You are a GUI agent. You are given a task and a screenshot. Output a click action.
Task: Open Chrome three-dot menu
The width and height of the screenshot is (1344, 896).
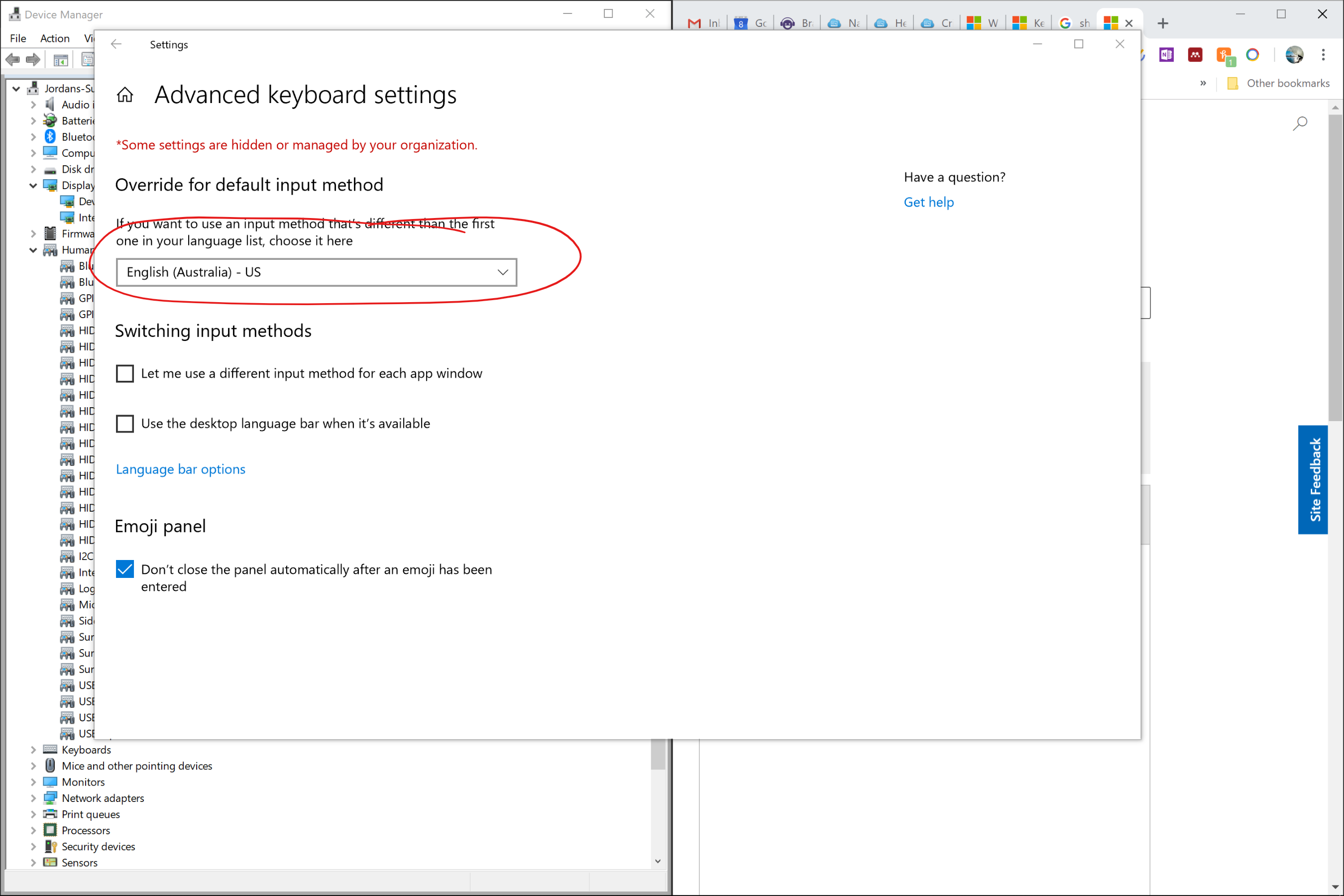1323,55
